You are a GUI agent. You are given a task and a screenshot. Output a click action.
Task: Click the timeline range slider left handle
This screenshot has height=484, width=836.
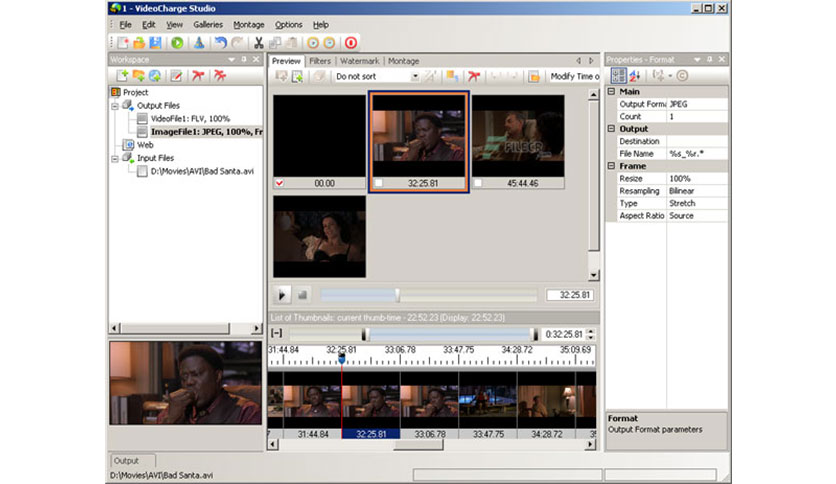(x=365, y=334)
